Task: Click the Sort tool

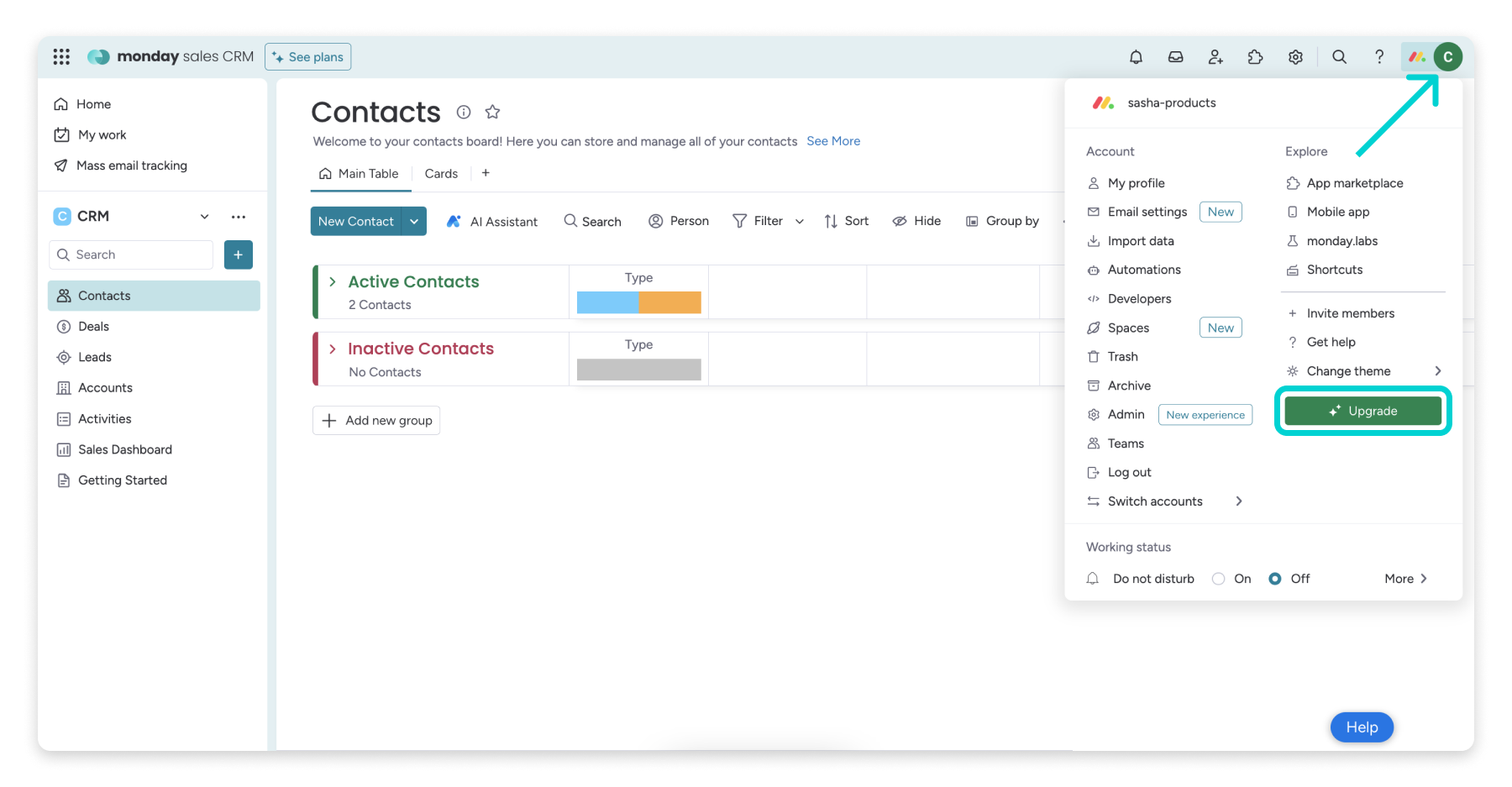Action: click(847, 221)
